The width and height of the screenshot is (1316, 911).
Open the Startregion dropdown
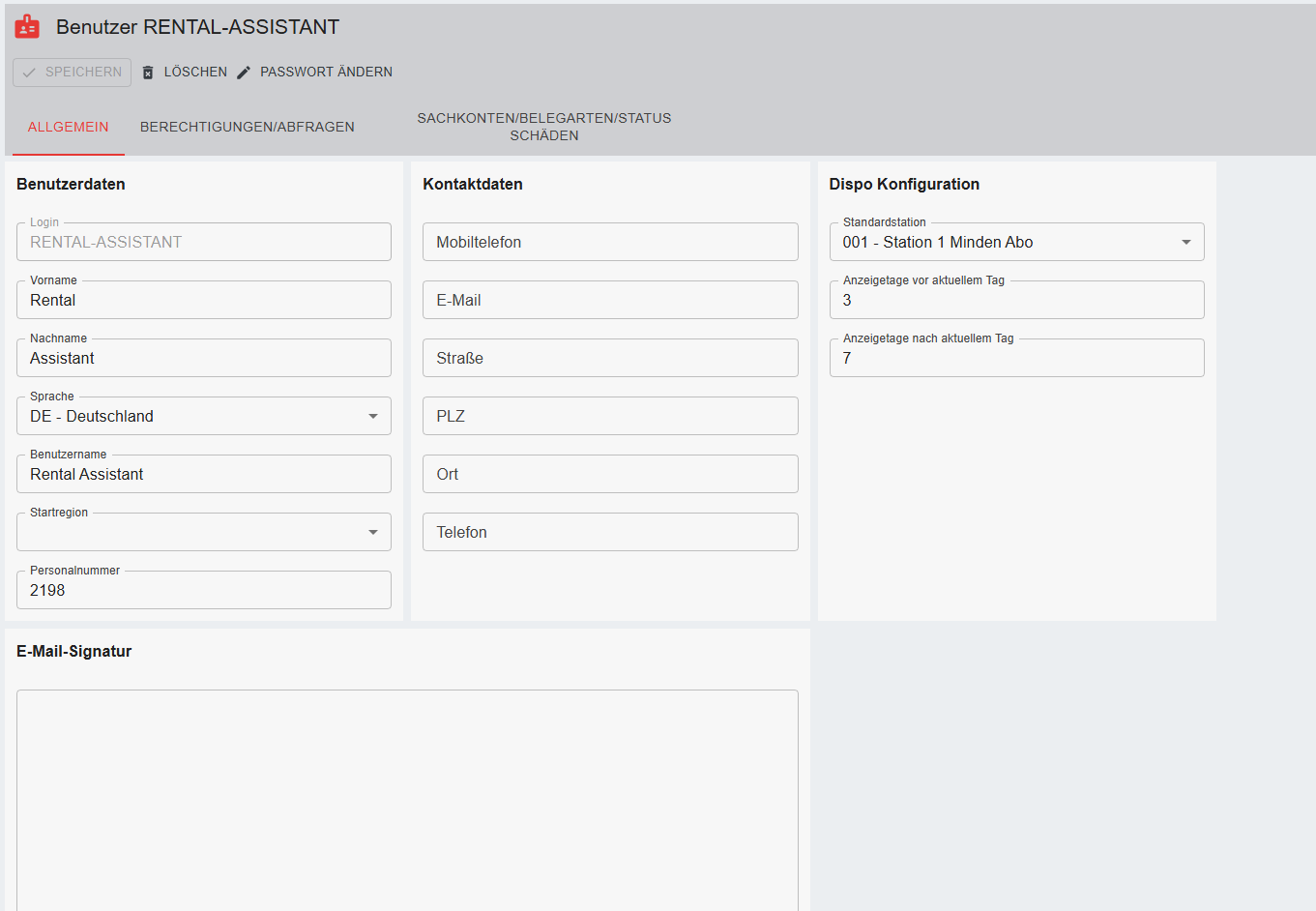(x=373, y=532)
